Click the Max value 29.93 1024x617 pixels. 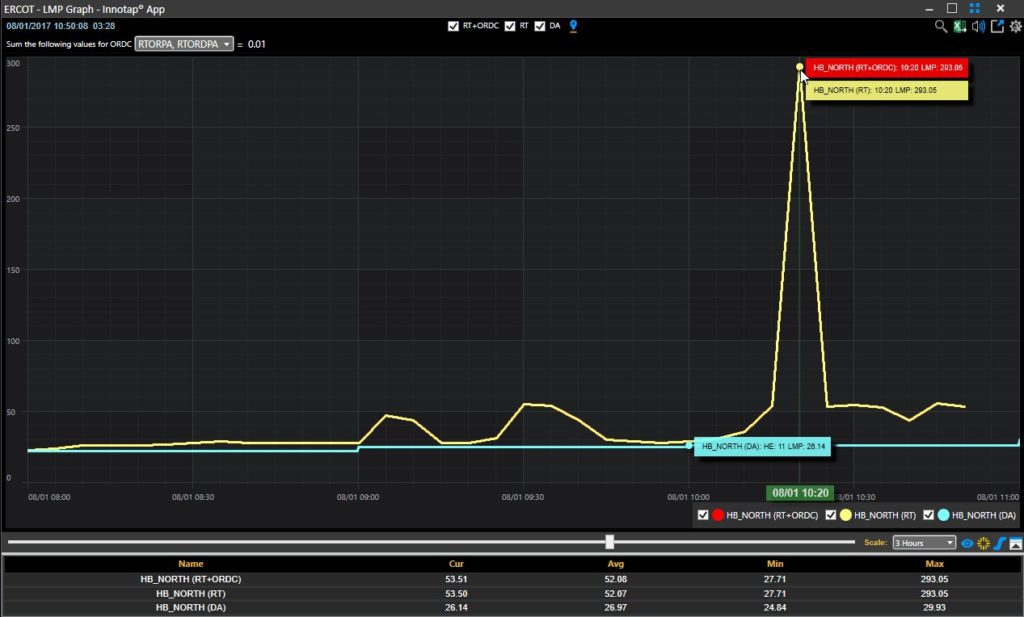(x=935, y=608)
